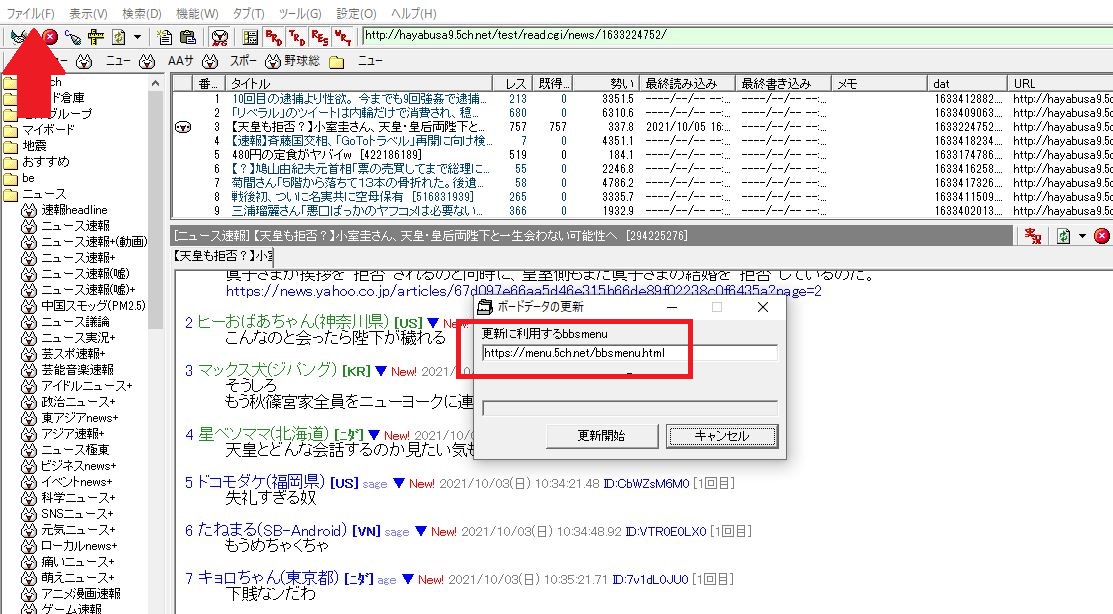This screenshot has height=614, width=1113.
Task: Click the board tree scrollbar up arrow
Action: click(x=155, y=83)
